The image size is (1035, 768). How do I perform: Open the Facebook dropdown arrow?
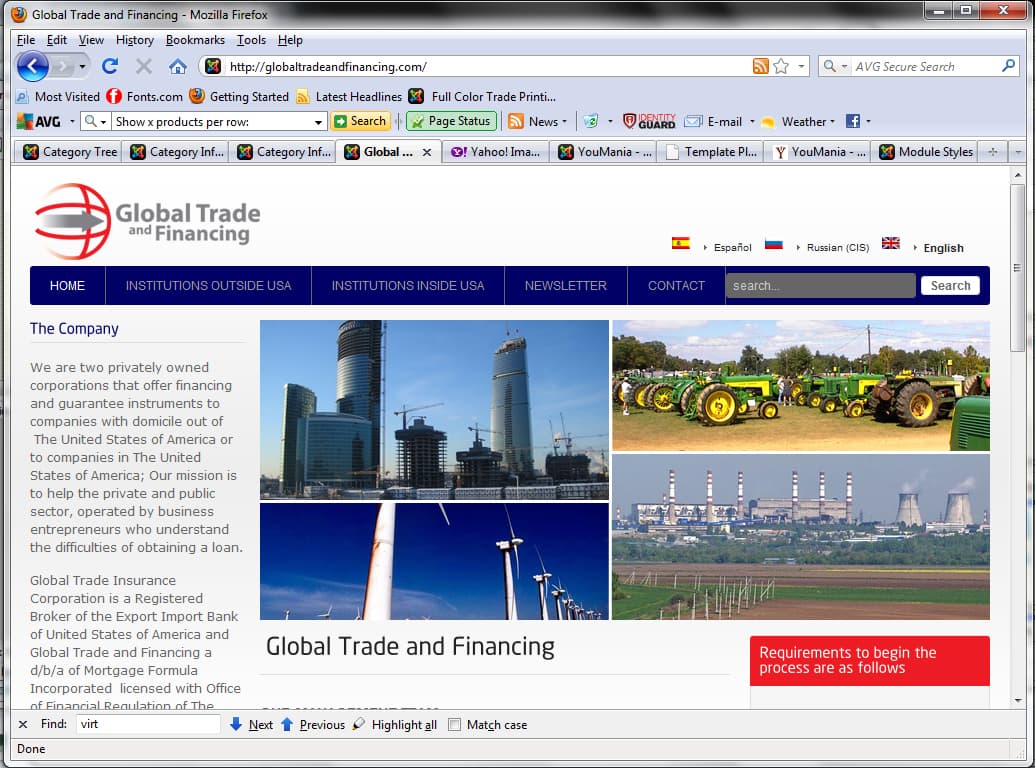pyautogui.click(x=868, y=121)
